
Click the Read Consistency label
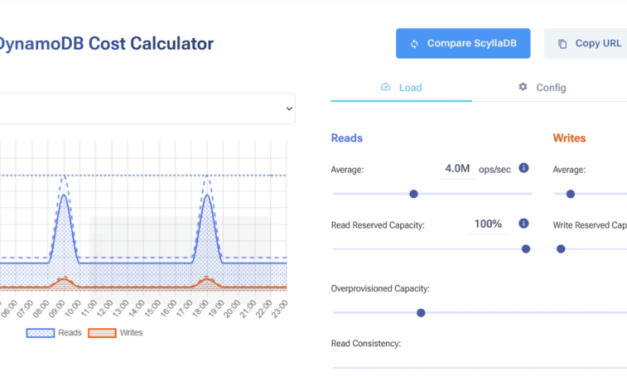(365, 344)
